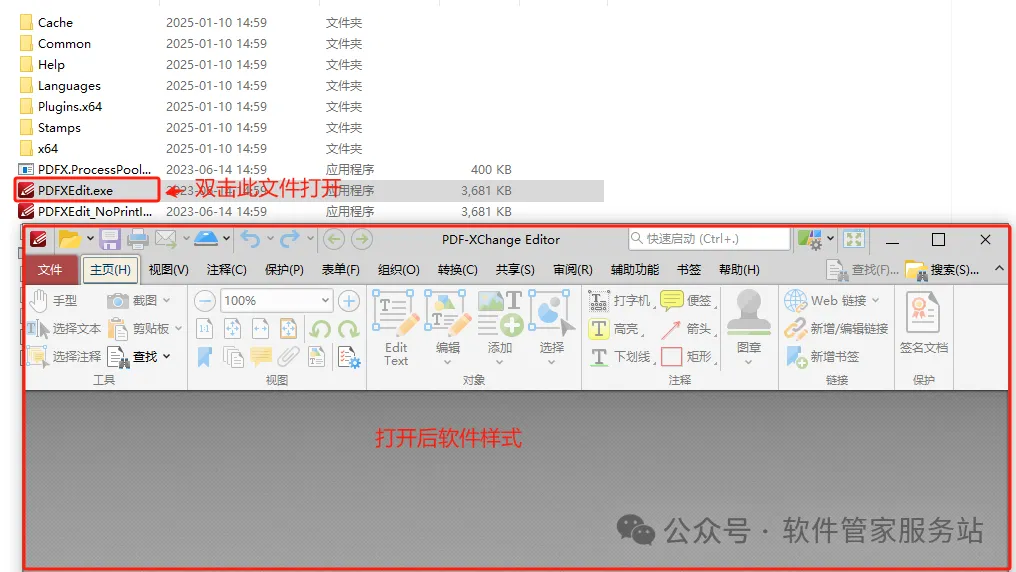Click the zoom out minus button
This screenshot has width=1016, height=572.
click(205, 301)
